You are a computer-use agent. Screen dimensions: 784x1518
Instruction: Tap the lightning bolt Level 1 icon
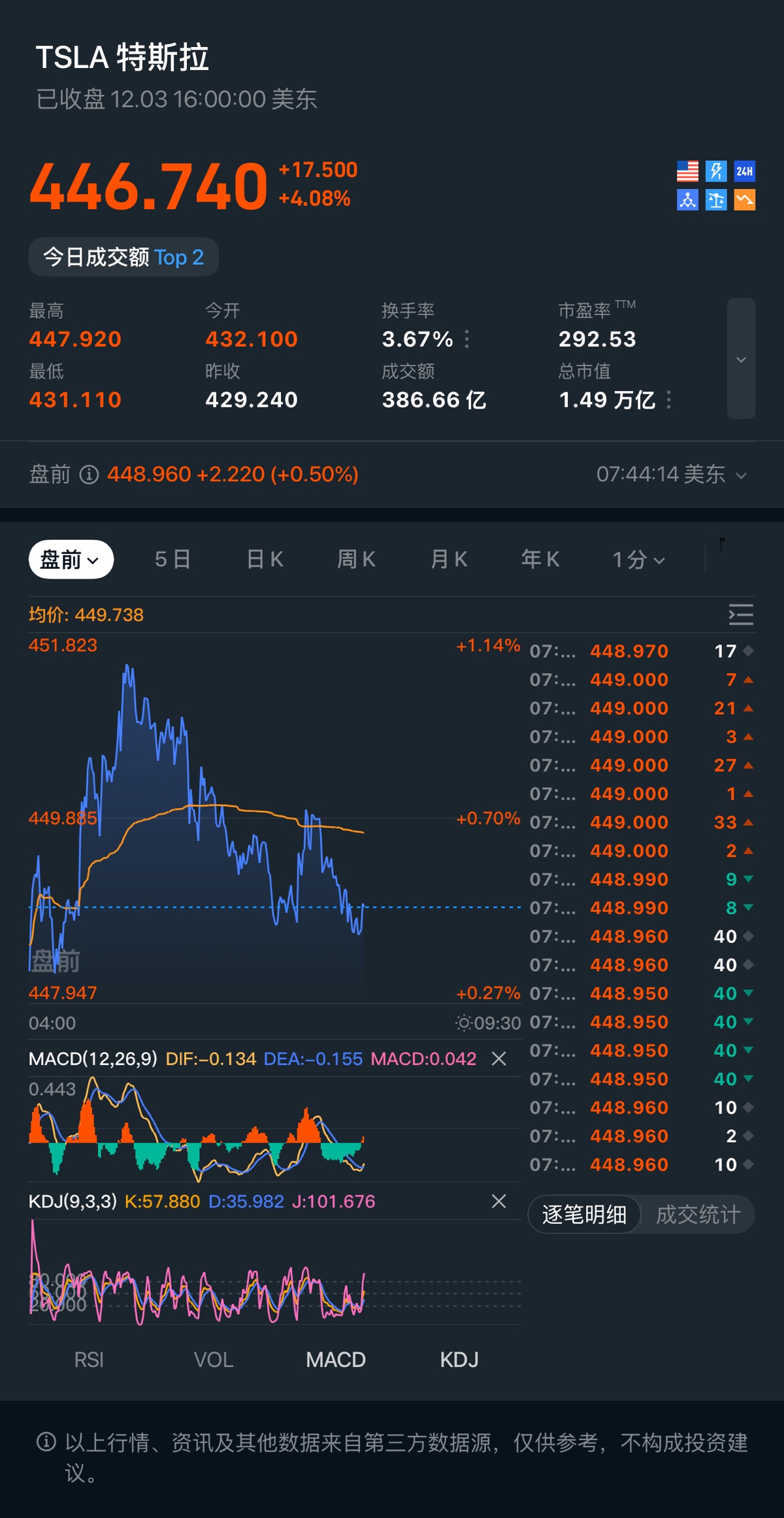pos(716,171)
